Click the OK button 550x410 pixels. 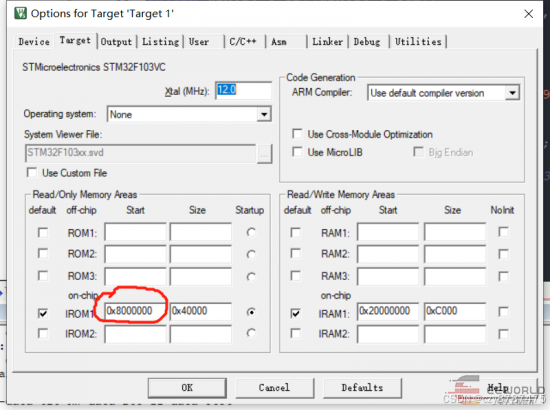[x=187, y=388]
